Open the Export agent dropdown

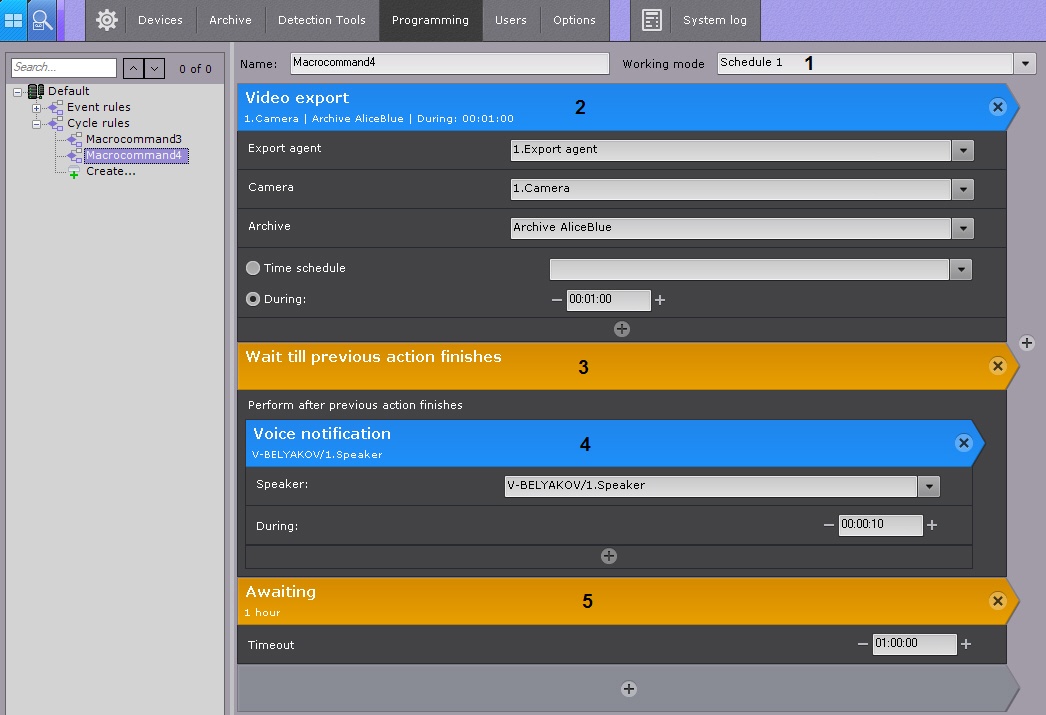(x=962, y=150)
